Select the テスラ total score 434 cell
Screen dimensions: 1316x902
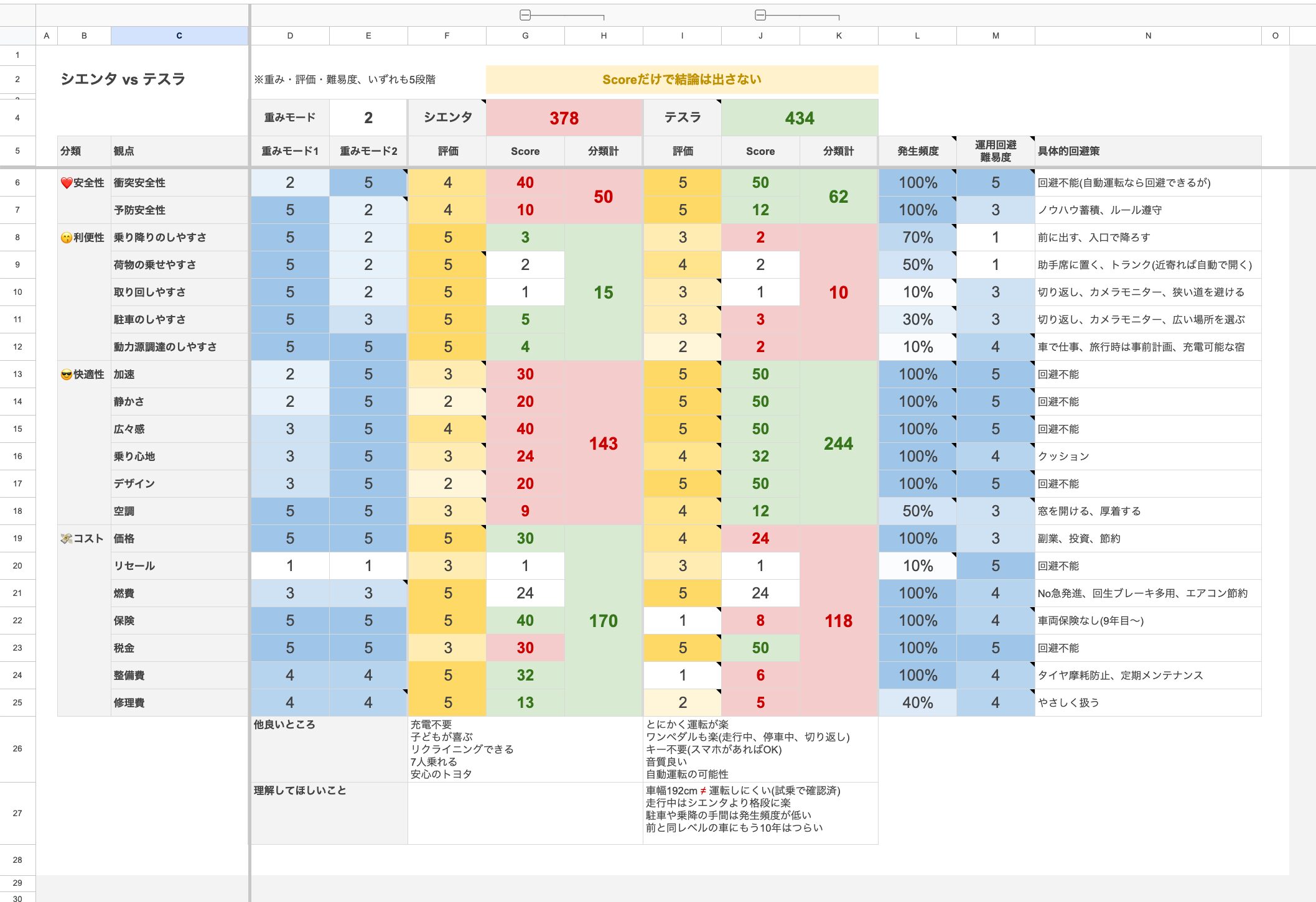click(800, 118)
